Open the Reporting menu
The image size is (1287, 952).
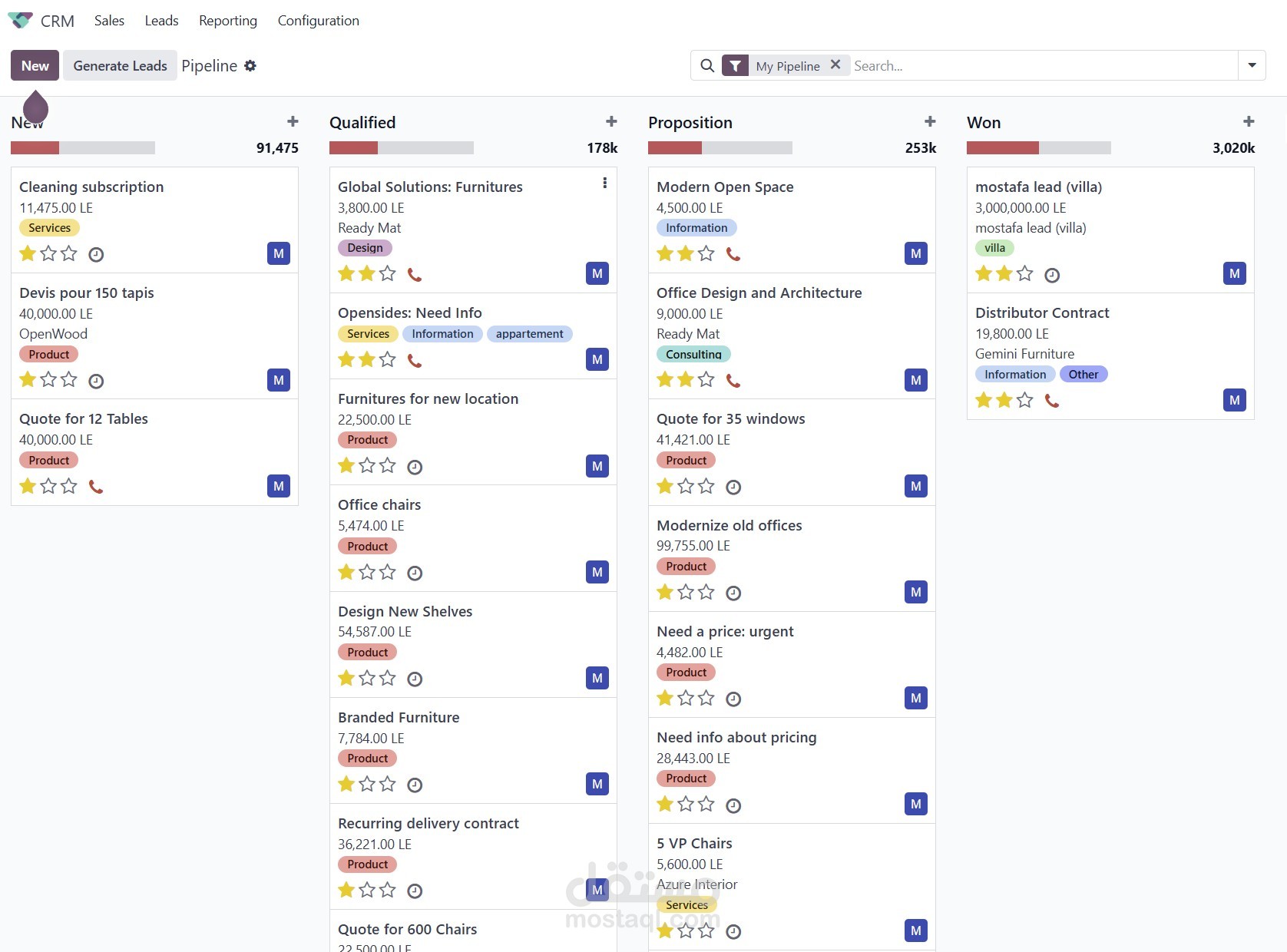227,20
